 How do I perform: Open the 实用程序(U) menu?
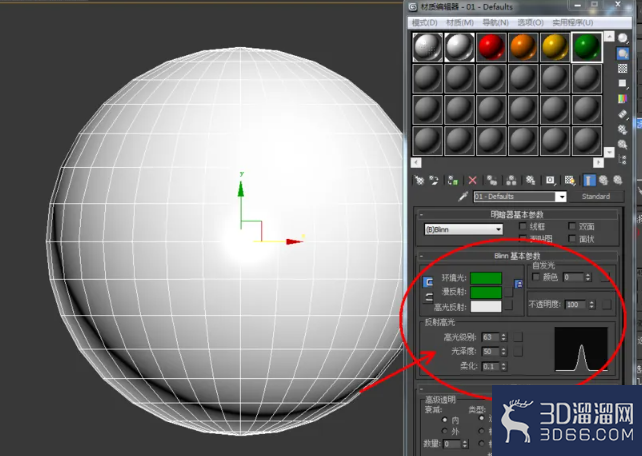point(573,23)
